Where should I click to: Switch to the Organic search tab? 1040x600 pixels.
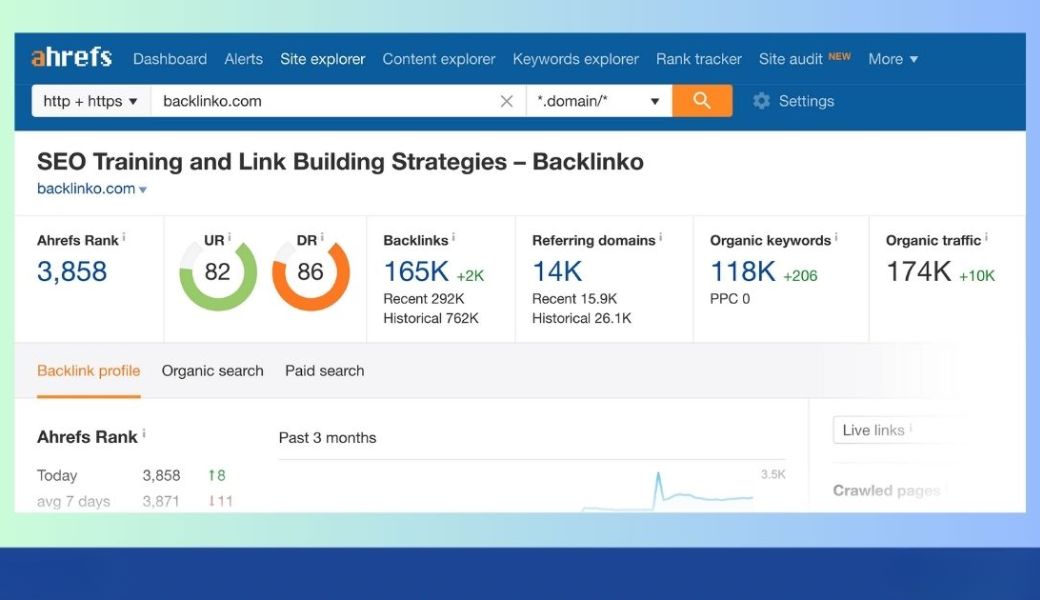[212, 371]
